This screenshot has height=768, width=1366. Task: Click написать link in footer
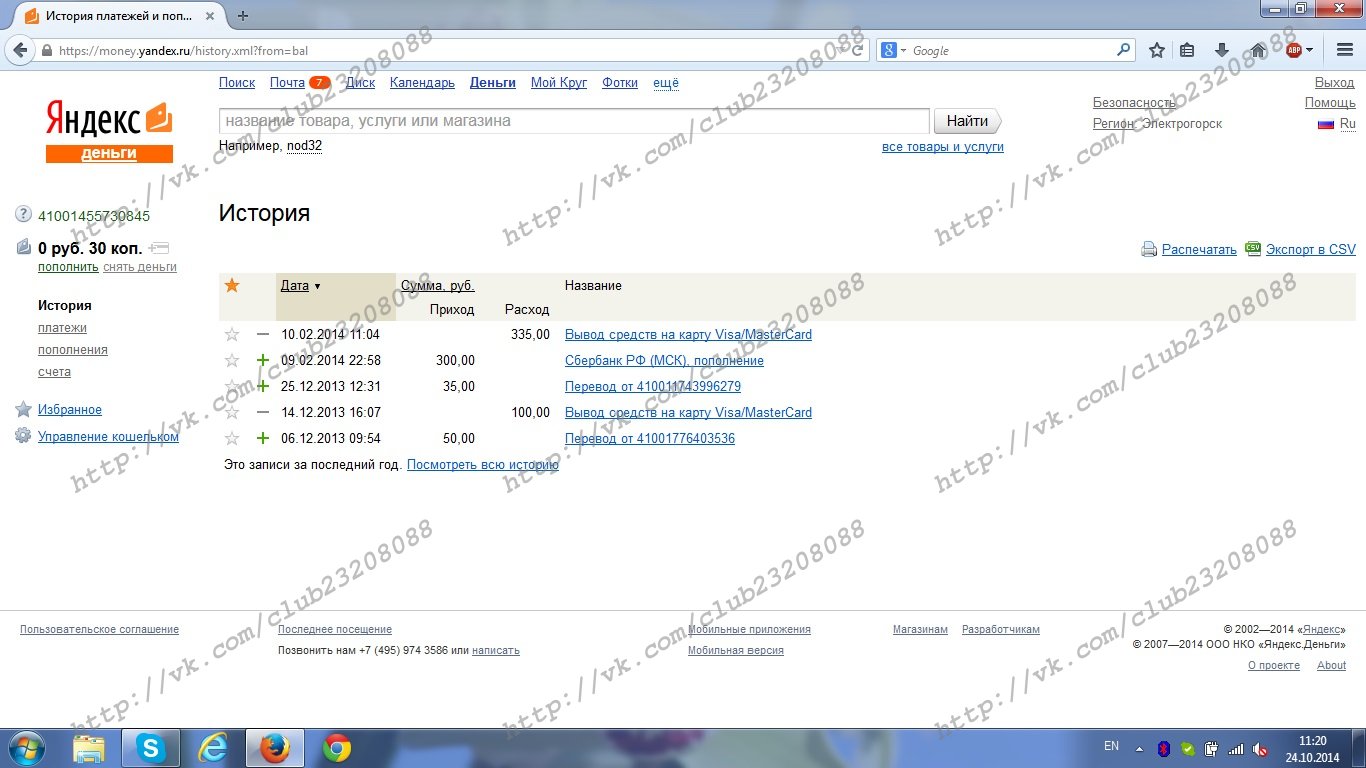tap(496, 650)
